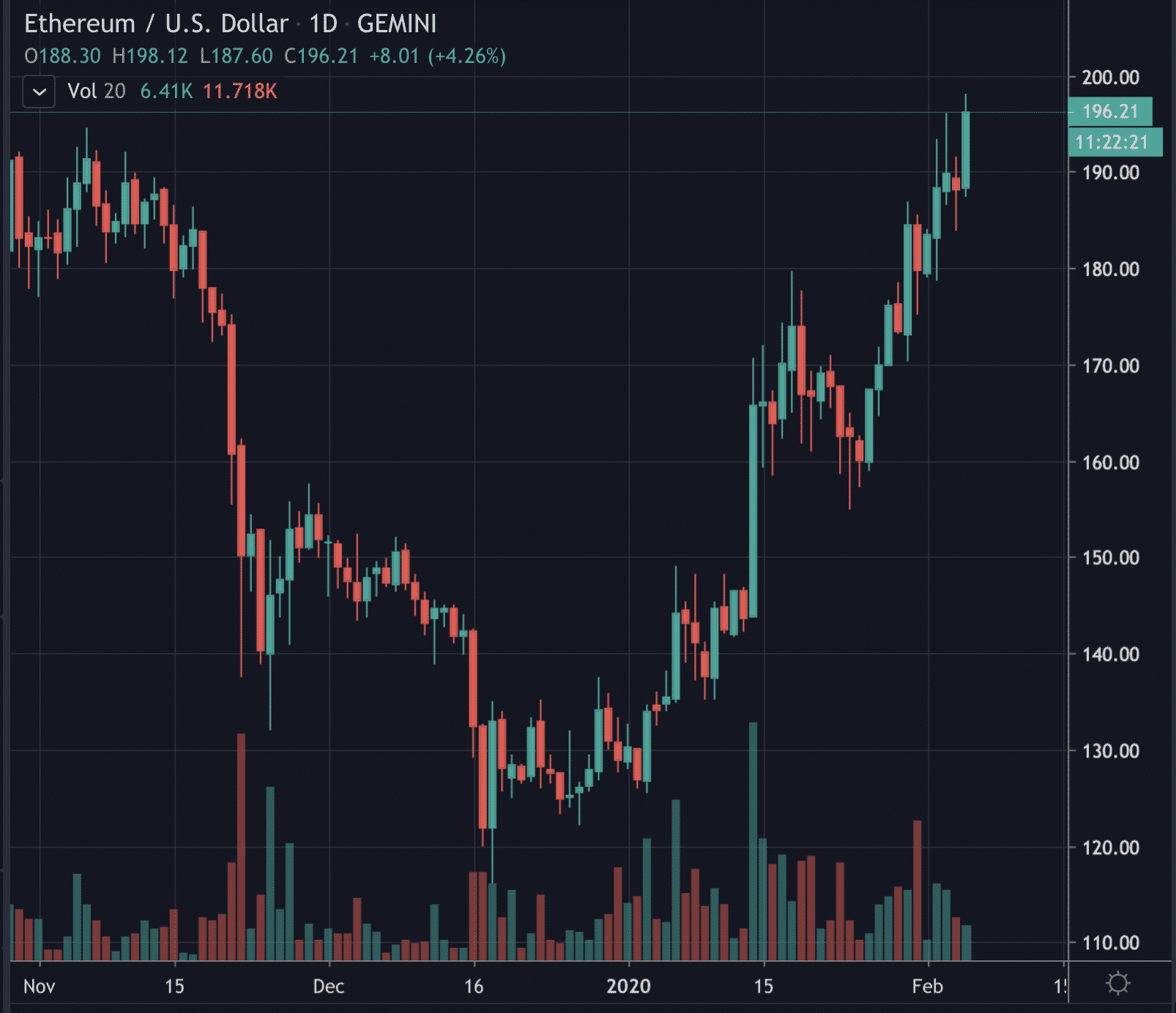
Task: Click the Feb date on time axis
Action: click(927, 987)
